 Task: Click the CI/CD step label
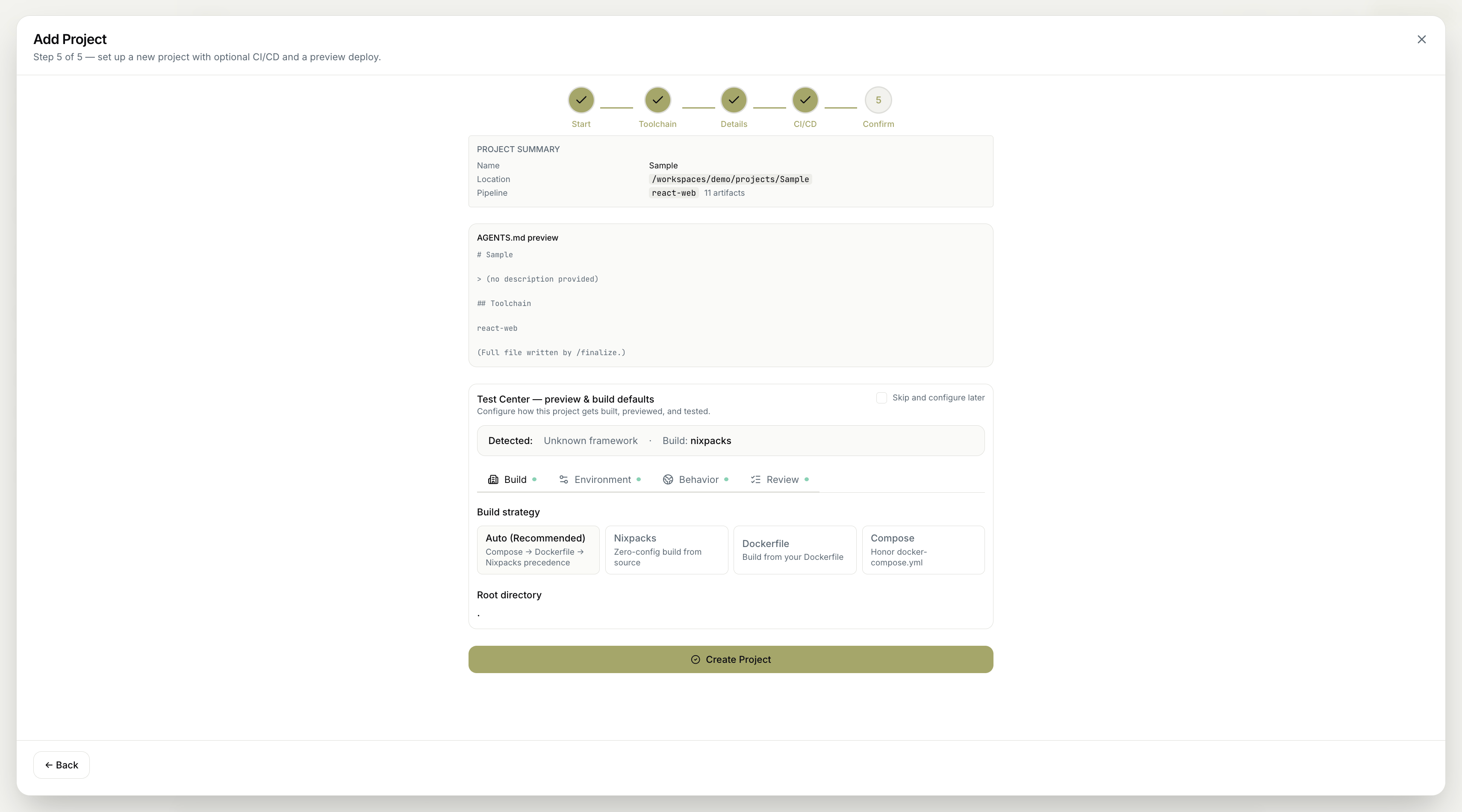(805, 124)
